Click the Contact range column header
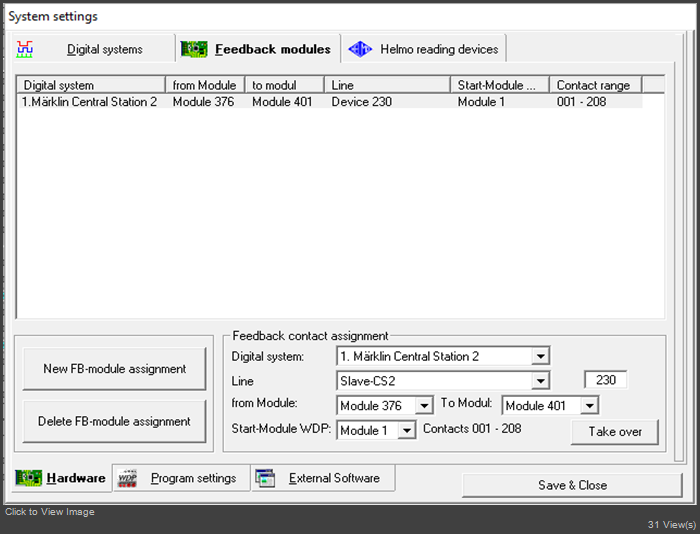Viewport: 700px width, 534px height. click(596, 85)
